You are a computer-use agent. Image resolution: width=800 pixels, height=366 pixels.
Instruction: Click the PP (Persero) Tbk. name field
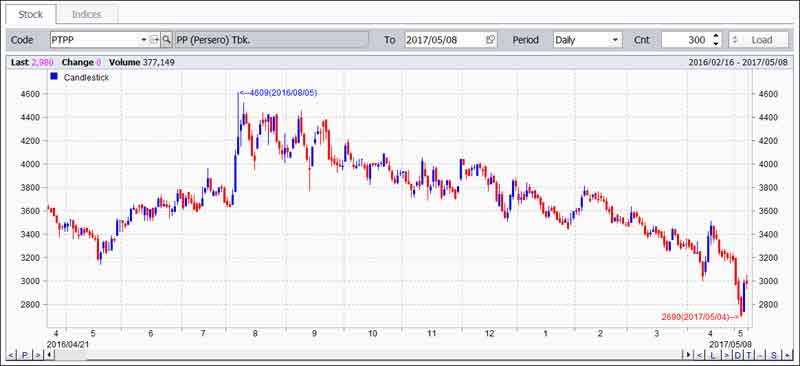[271, 39]
